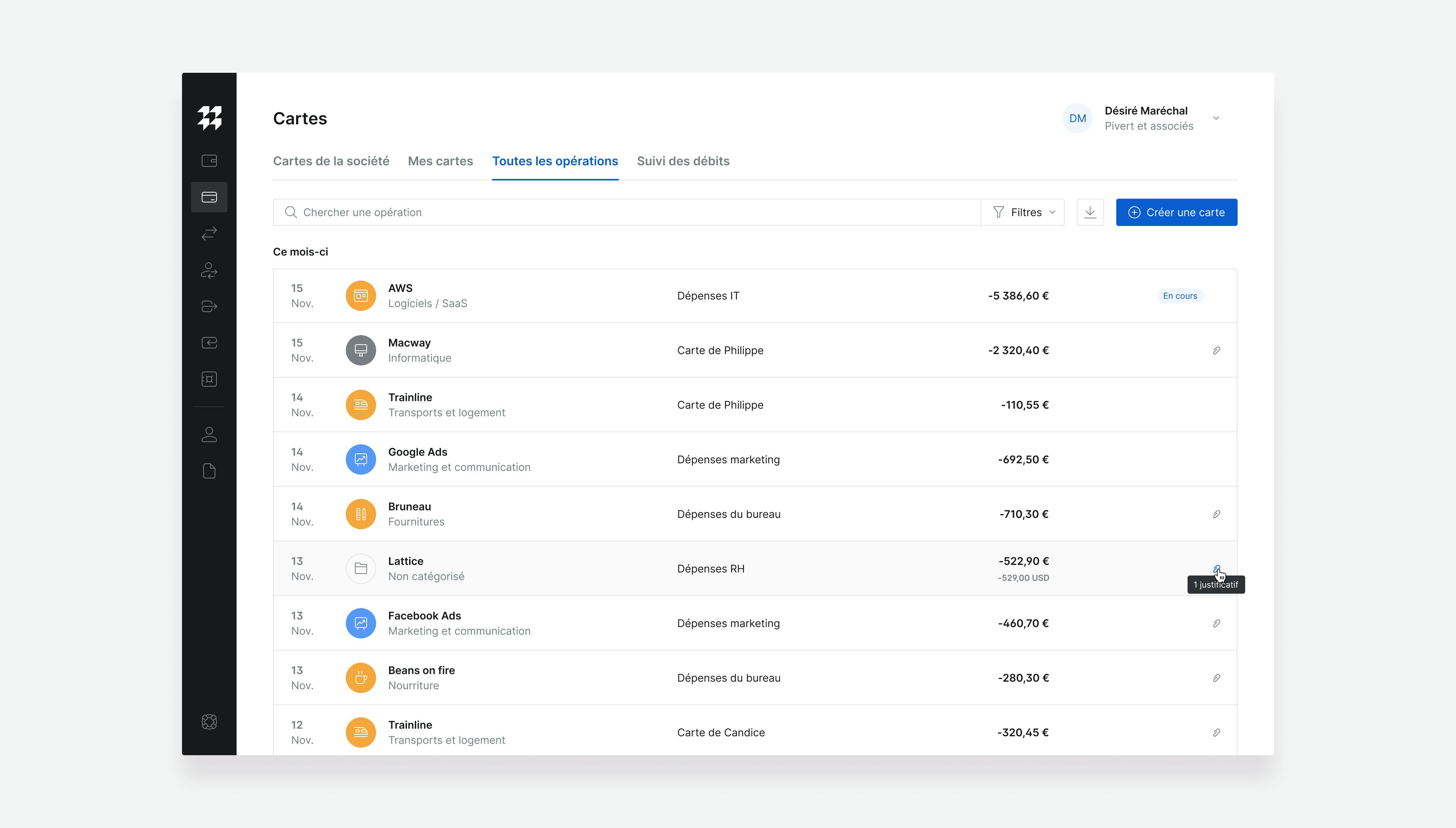Select the Cards sidebar icon
Viewport: 1456px width, 828px height.
click(209, 197)
